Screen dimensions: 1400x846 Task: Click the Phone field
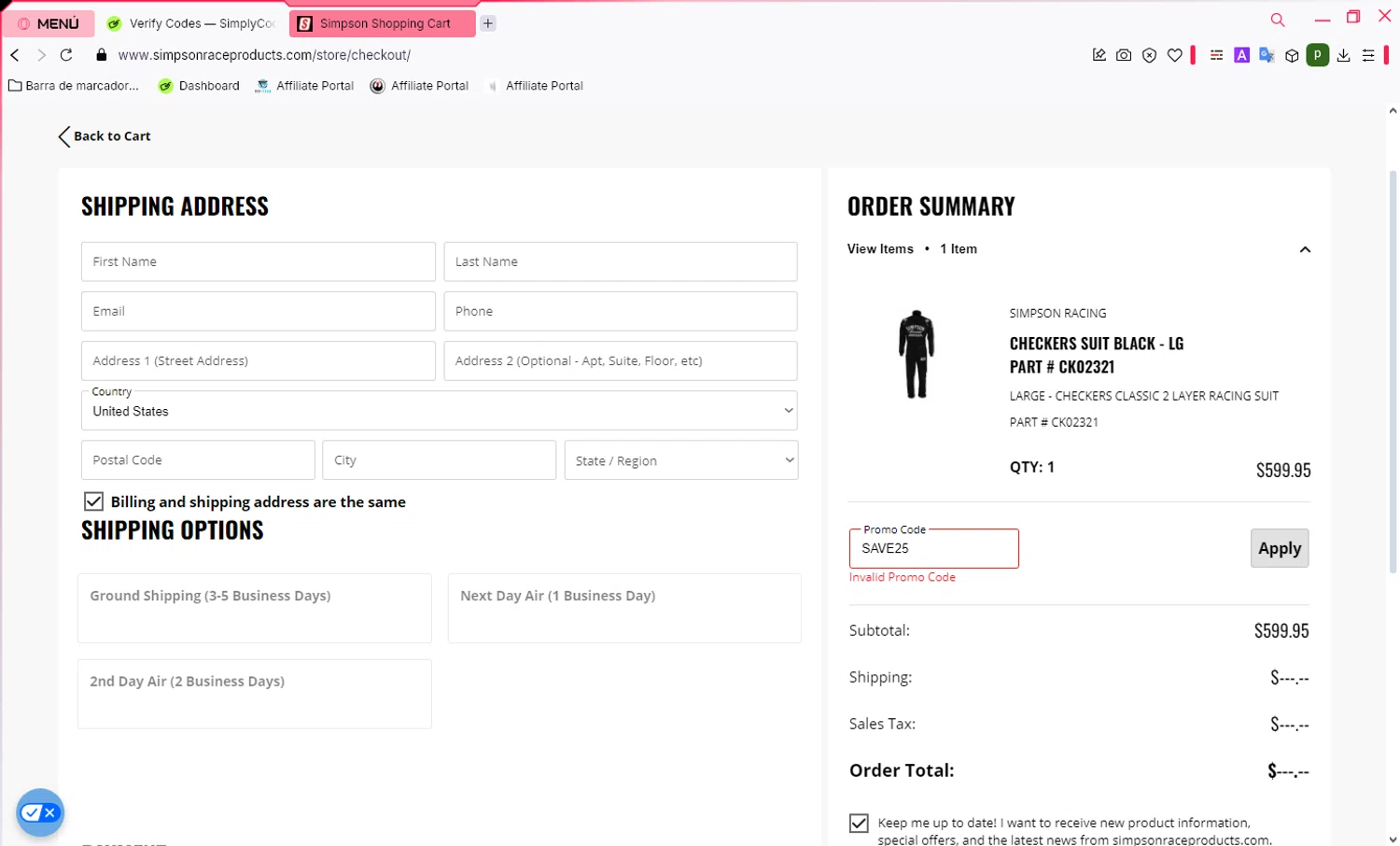621,311
